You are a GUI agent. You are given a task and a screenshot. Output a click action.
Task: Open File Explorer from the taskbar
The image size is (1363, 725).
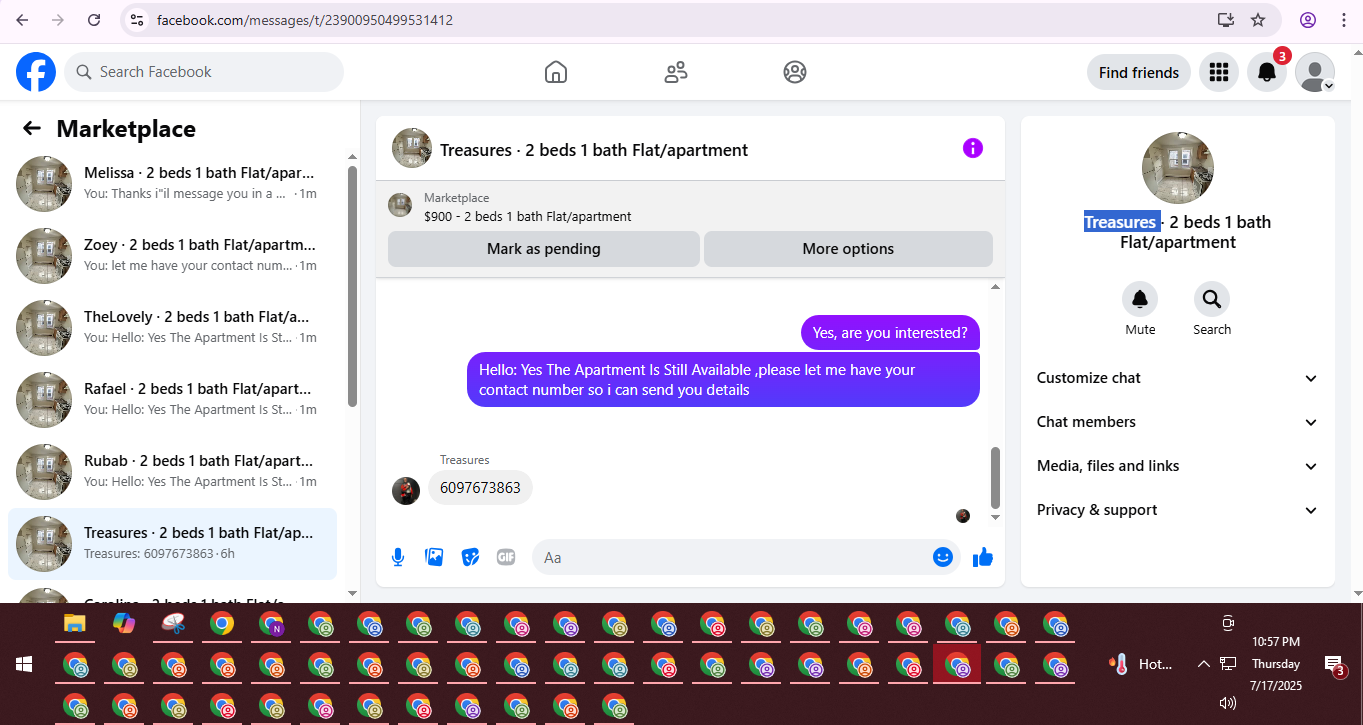(75, 624)
